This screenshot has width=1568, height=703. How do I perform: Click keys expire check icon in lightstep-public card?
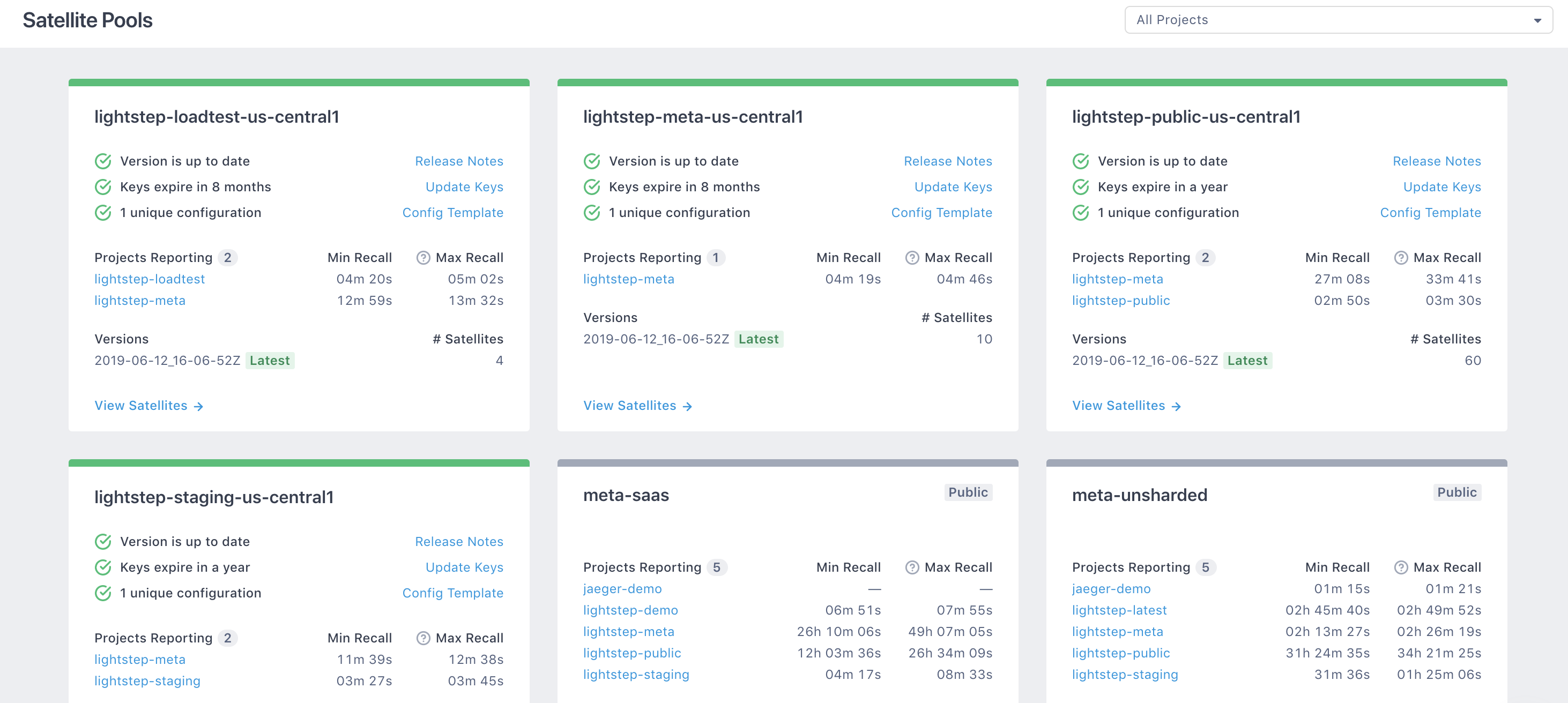pyautogui.click(x=1080, y=187)
